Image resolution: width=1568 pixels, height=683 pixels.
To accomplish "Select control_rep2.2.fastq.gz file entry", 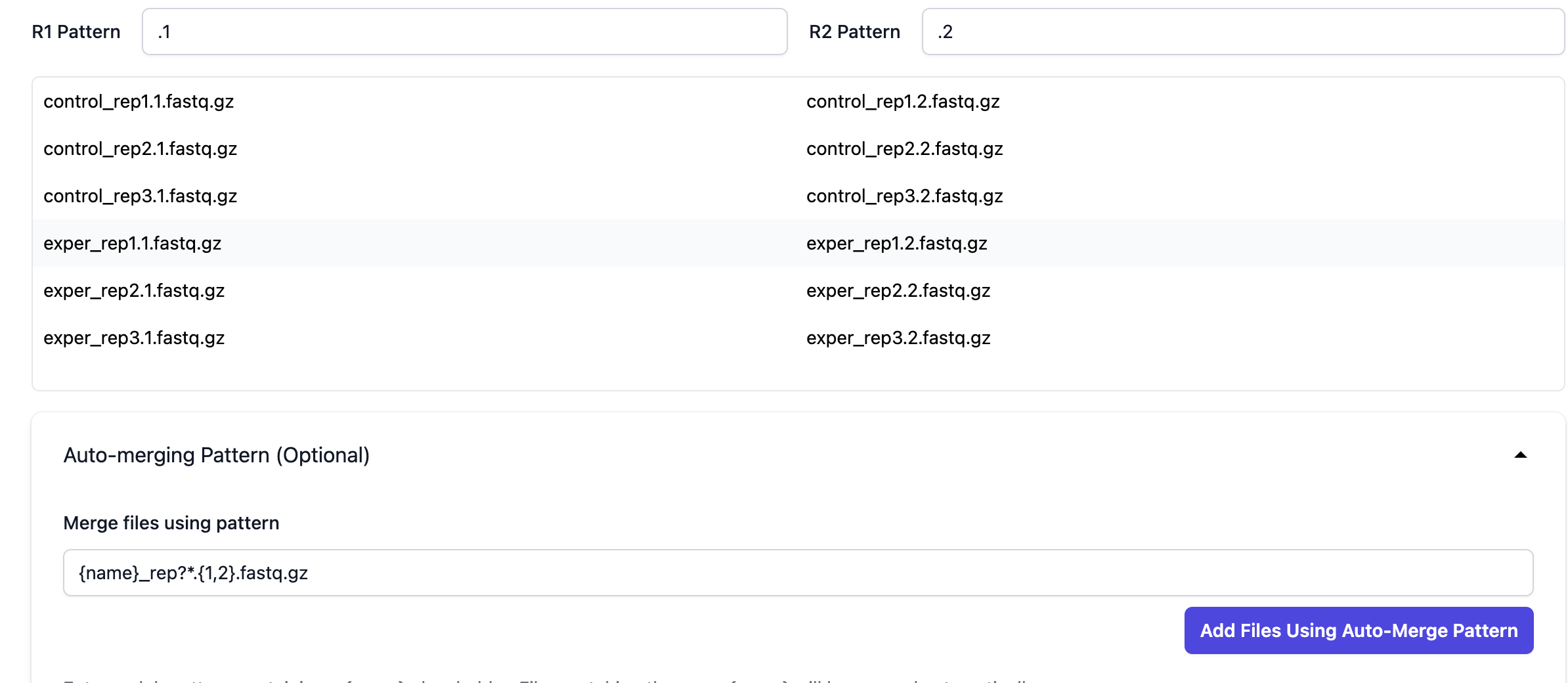I will [x=905, y=149].
